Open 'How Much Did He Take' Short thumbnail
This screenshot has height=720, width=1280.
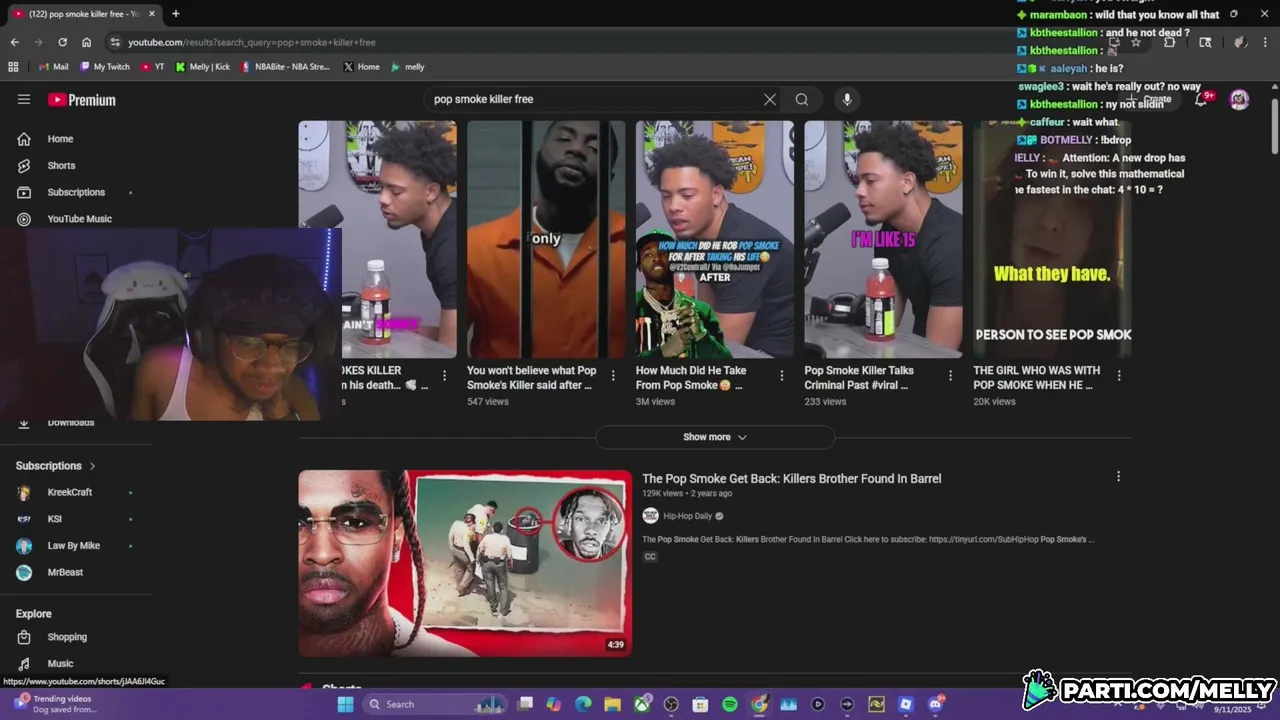pyautogui.click(x=715, y=239)
